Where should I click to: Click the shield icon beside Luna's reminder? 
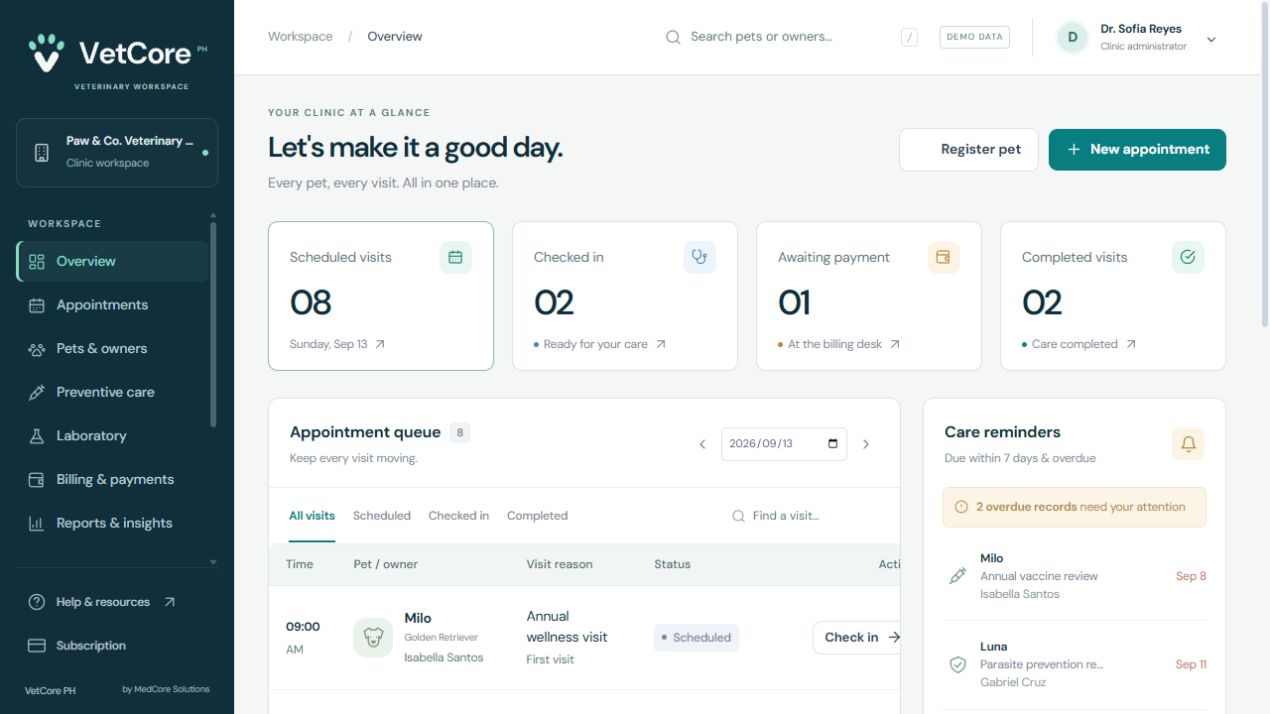pyautogui.click(x=958, y=664)
